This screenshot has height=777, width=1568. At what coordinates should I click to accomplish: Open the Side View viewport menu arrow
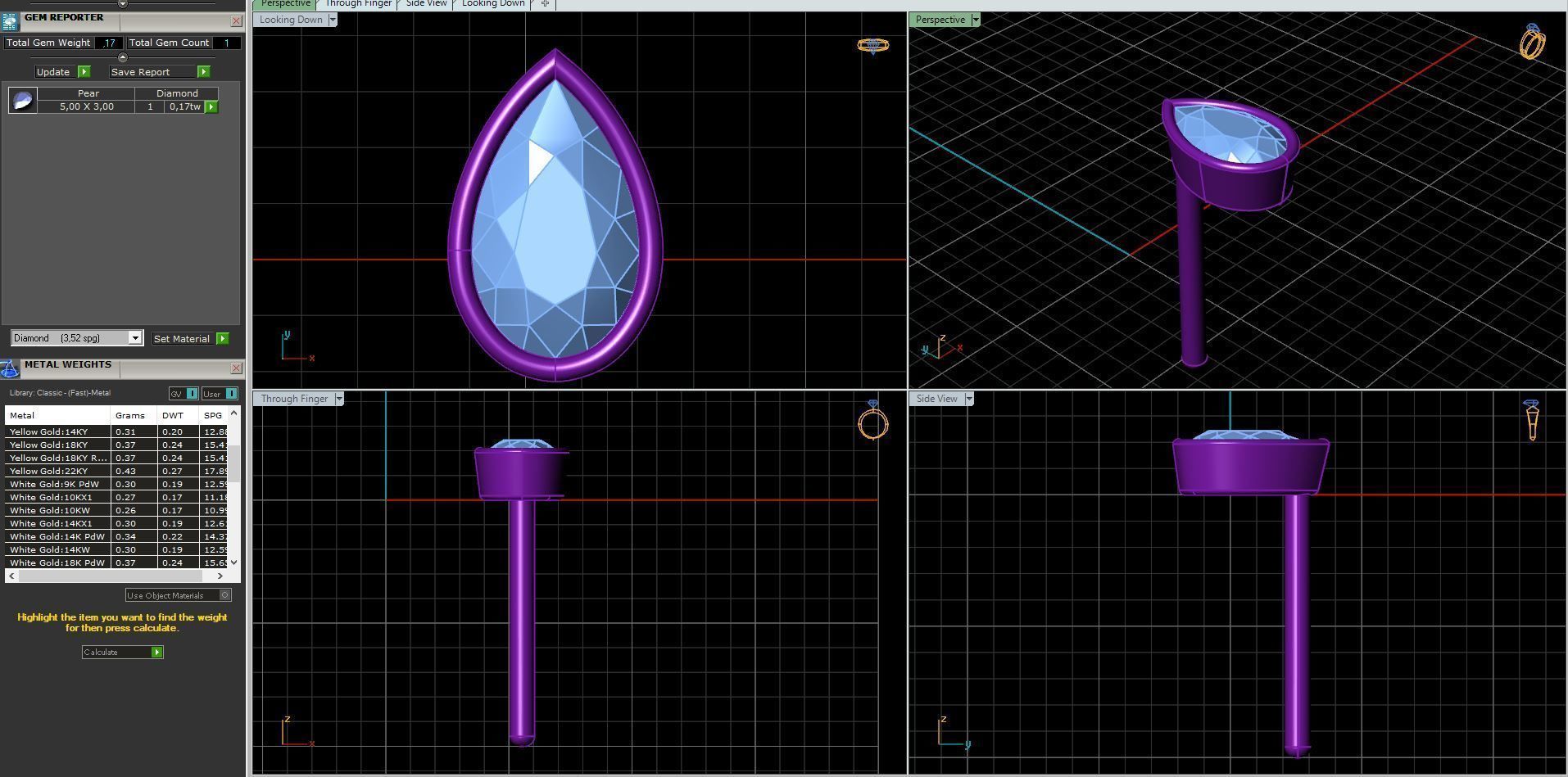click(969, 399)
